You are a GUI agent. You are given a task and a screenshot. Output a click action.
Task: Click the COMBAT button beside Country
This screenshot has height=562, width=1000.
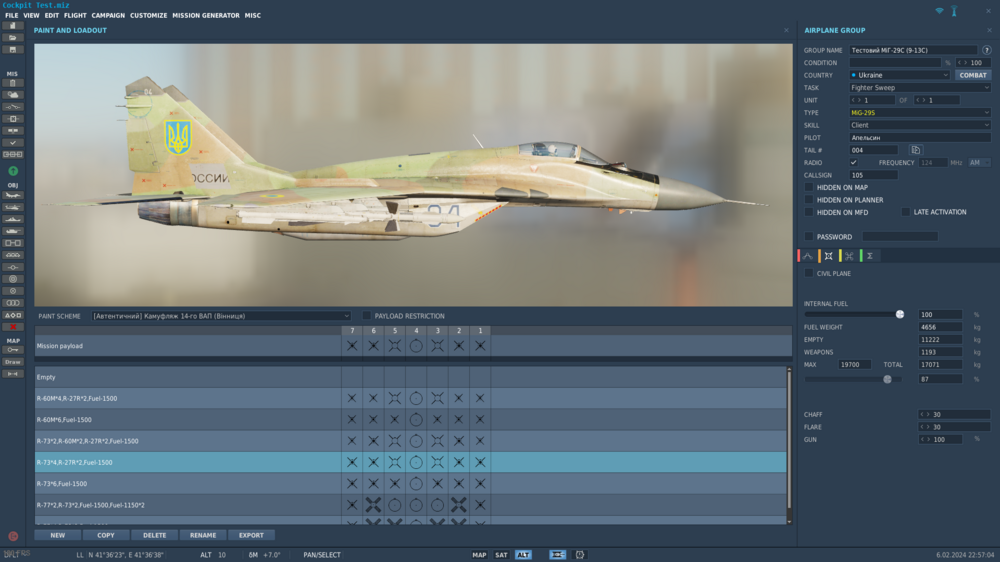[973, 75]
